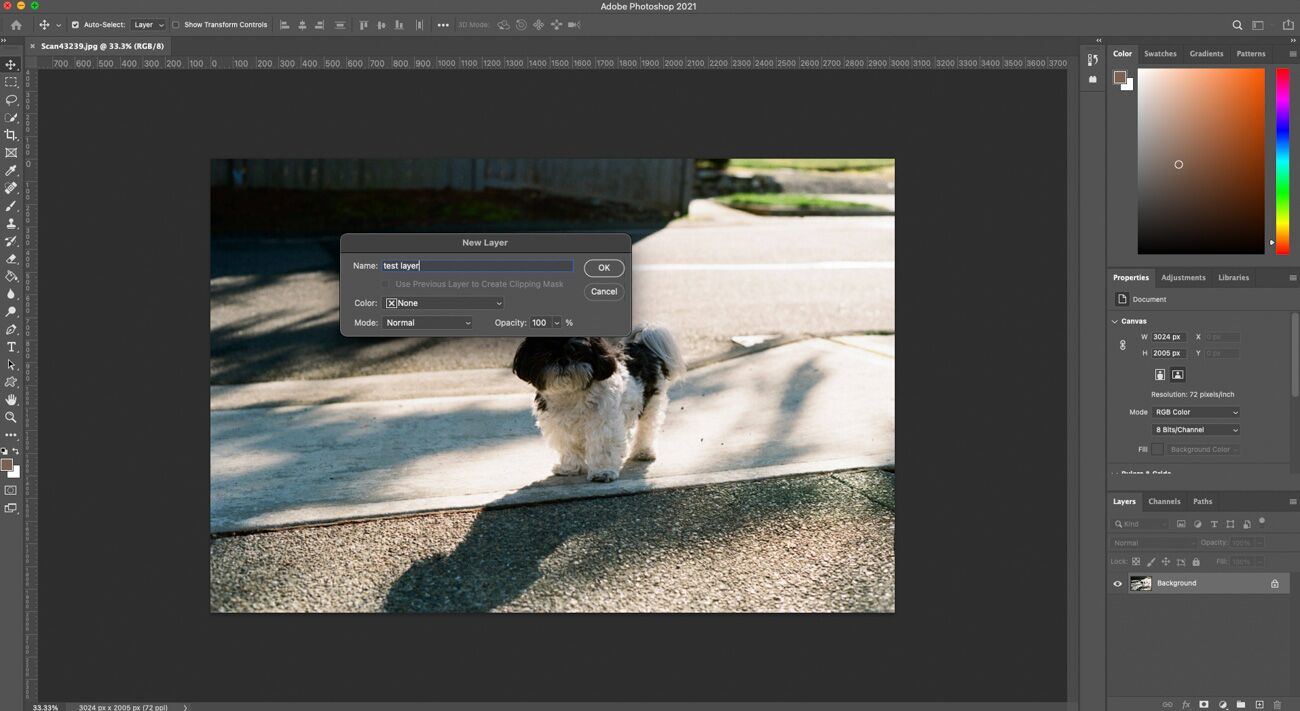Hide the Background layer
1300x711 pixels.
tap(1117, 583)
